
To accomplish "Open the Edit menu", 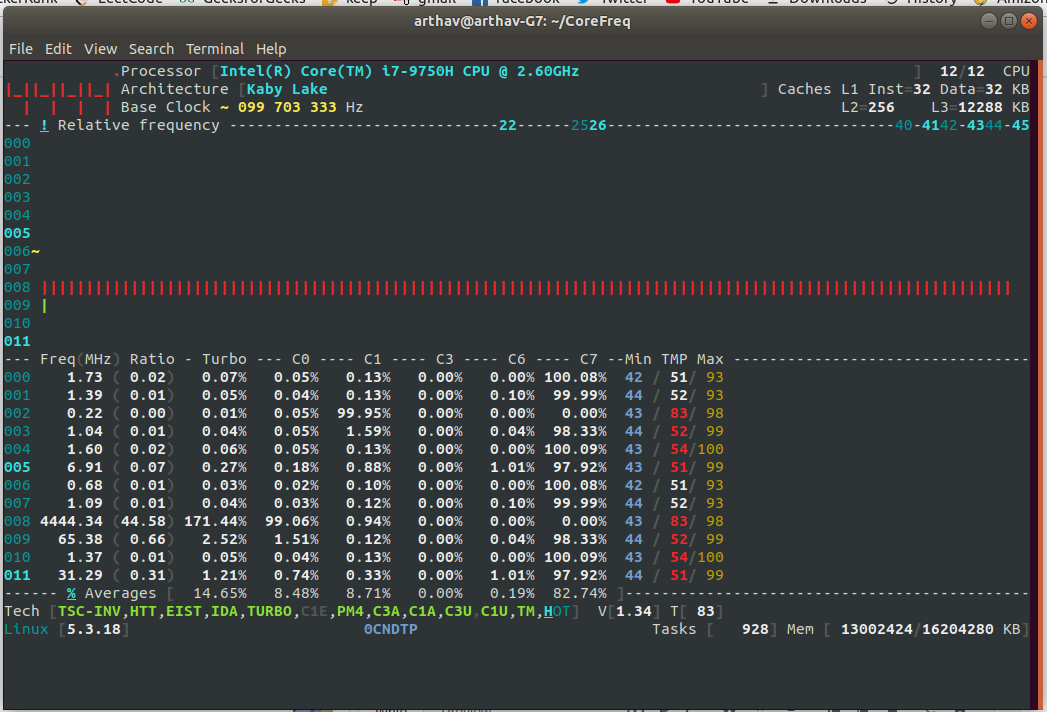I will click(58, 49).
